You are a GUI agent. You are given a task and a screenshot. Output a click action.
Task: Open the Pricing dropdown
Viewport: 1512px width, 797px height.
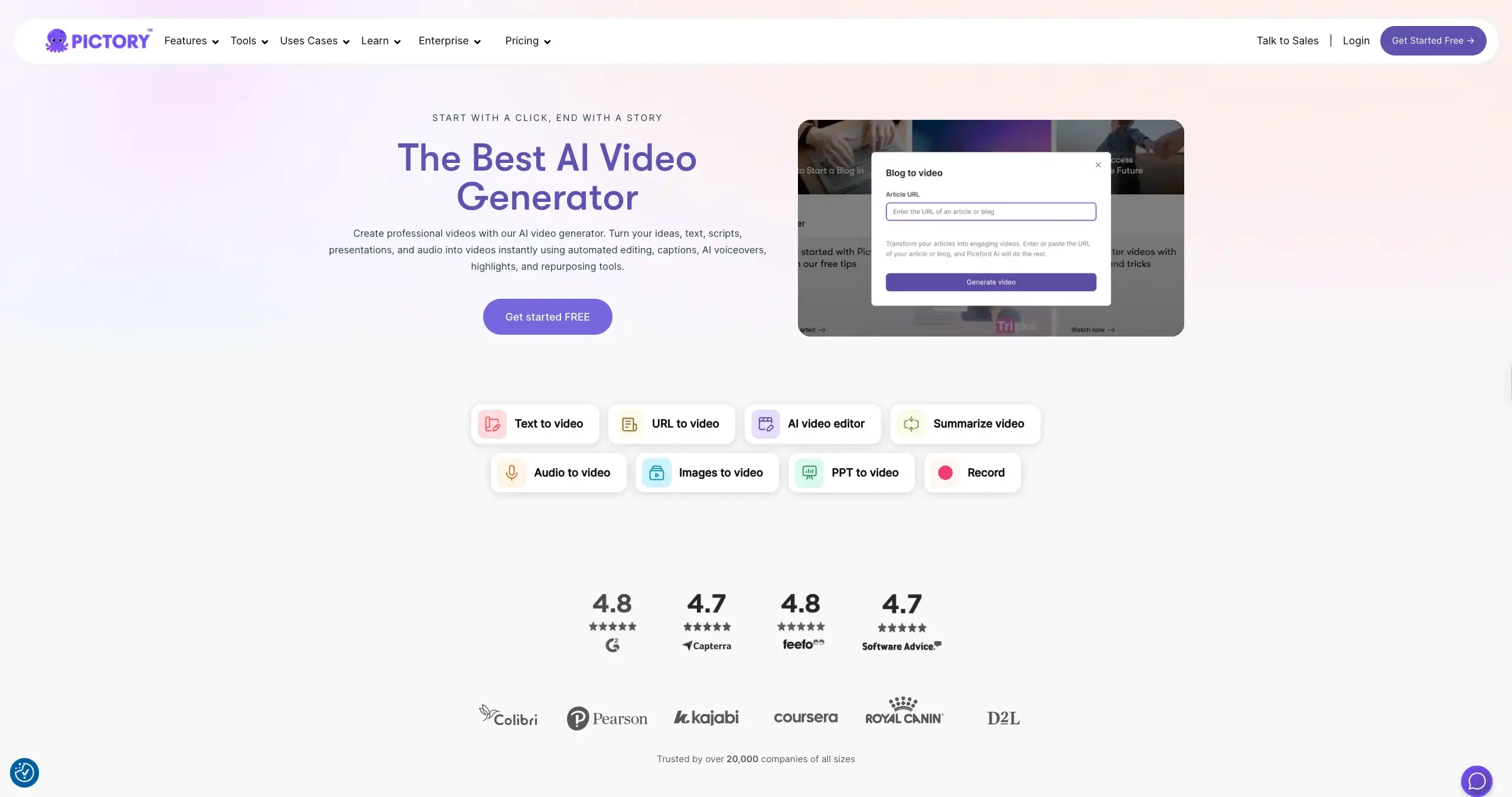tap(527, 41)
